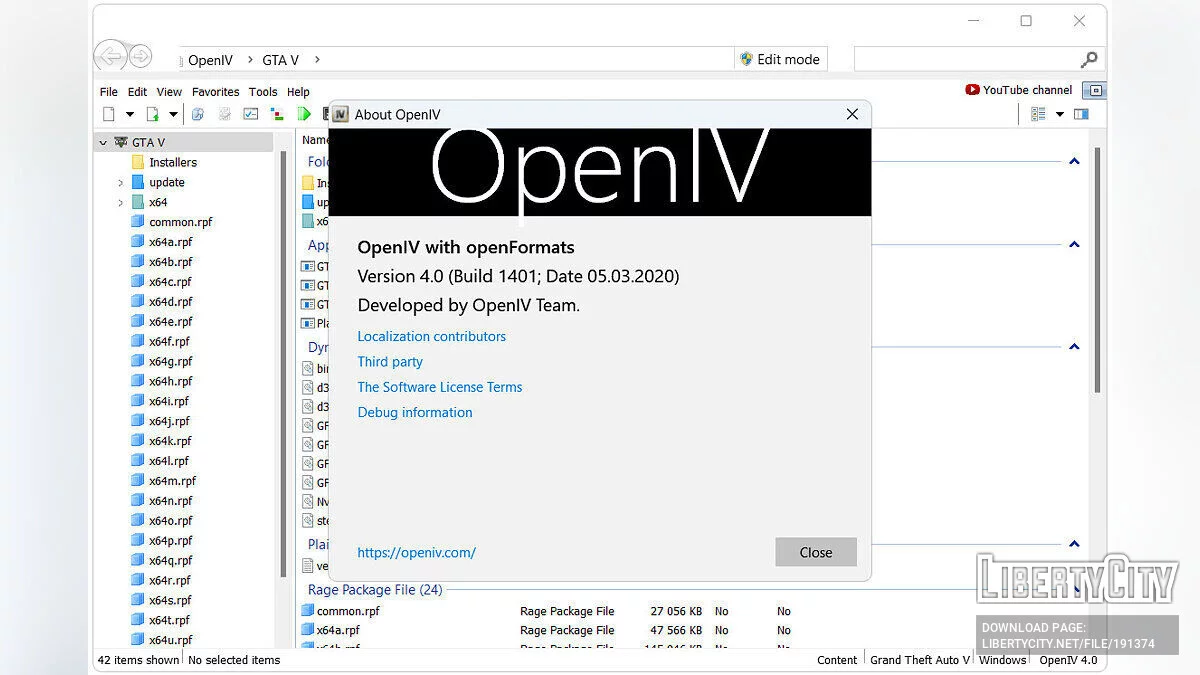
Task: Toggle the preview pane icon
Action: (x=1081, y=114)
